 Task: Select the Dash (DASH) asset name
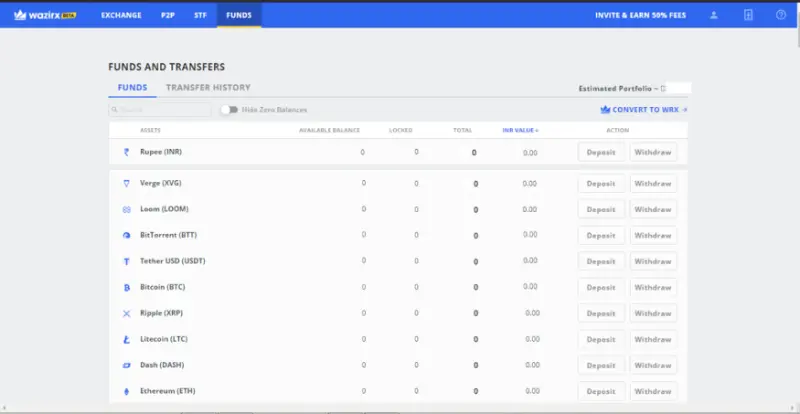162,365
